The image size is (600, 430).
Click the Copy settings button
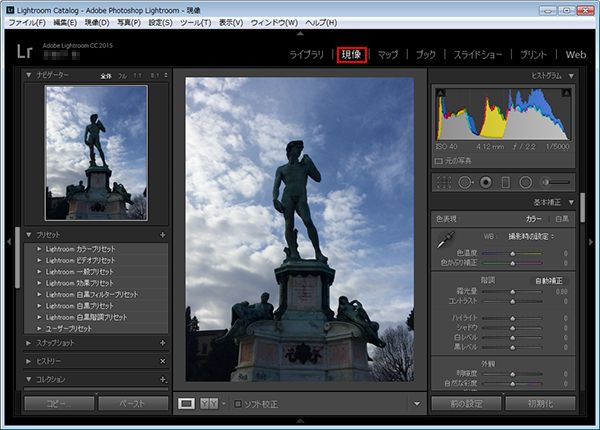pos(59,403)
